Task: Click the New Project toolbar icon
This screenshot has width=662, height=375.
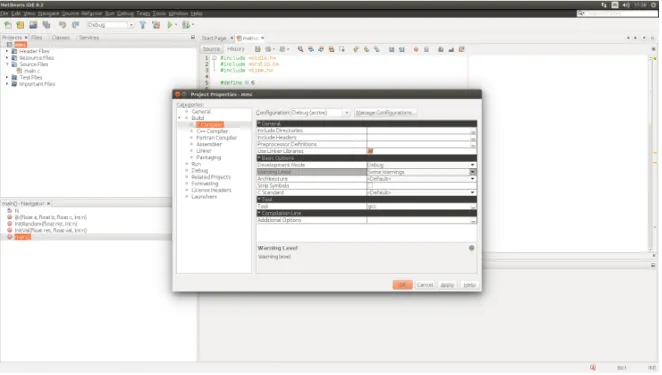Action: click(20, 25)
